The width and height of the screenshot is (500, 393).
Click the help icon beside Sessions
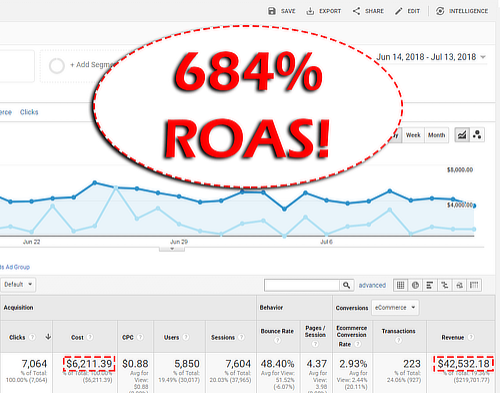(x=241, y=337)
